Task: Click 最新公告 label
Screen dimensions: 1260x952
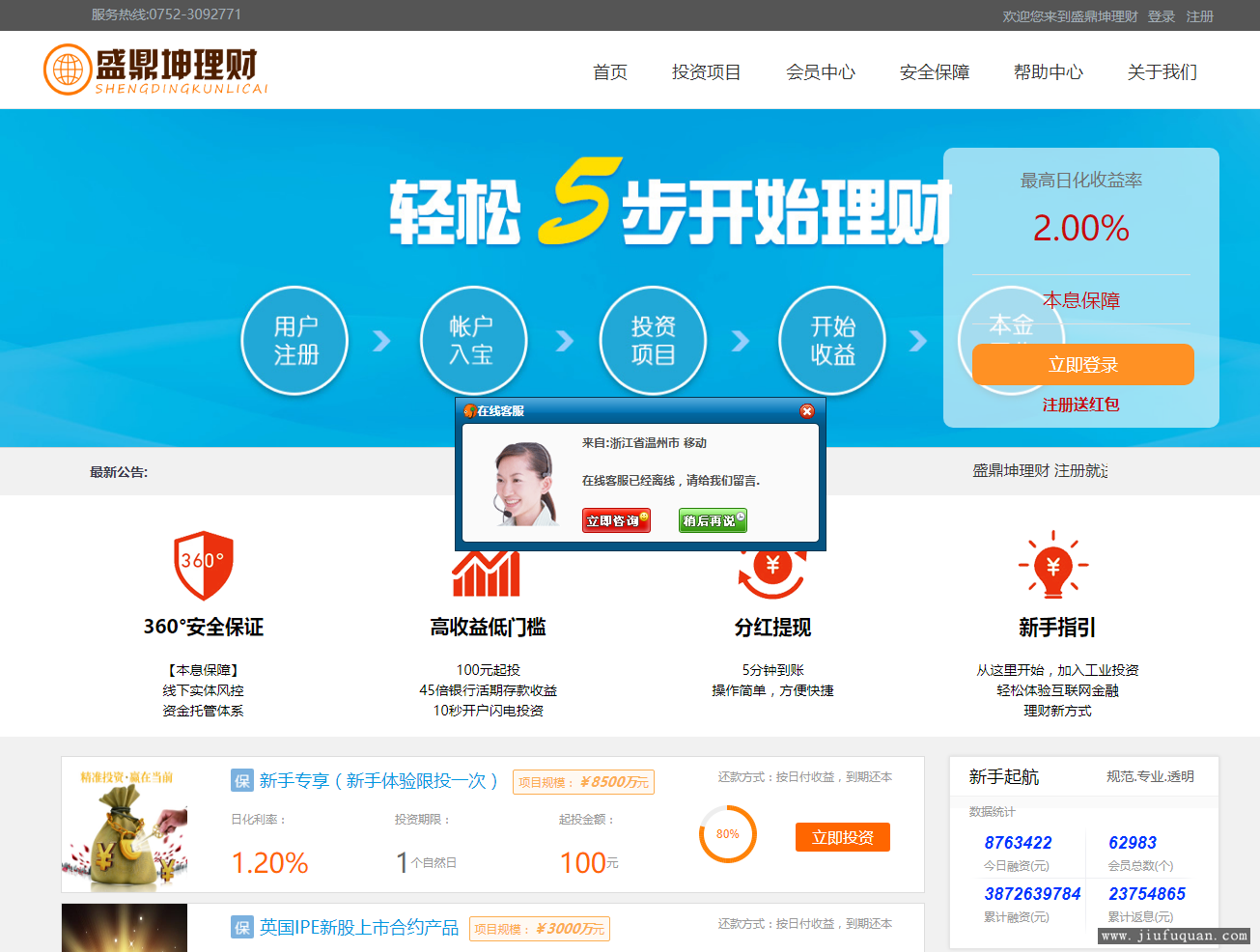Action: pos(119,472)
